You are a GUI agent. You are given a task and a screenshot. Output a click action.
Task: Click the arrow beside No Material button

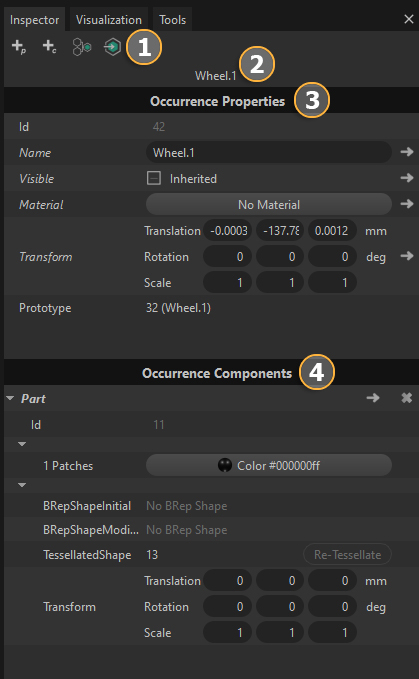pos(406,204)
